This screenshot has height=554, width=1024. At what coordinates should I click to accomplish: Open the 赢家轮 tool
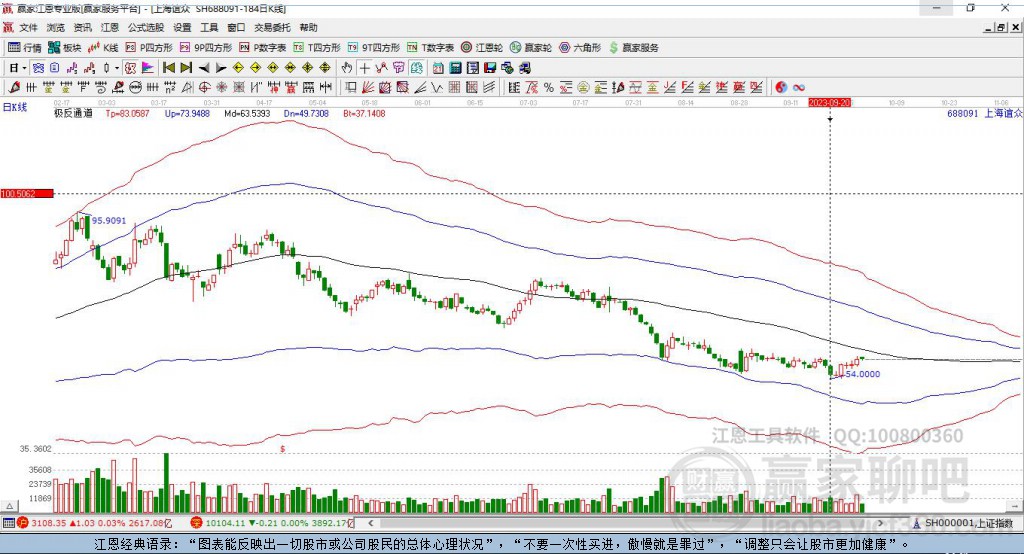point(531,48)
